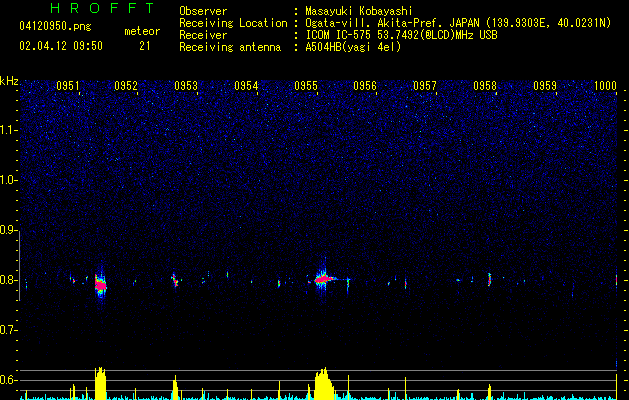629x400 pixels.
Task: Click the 1000 time marker
Action: (x=605, y=86)
